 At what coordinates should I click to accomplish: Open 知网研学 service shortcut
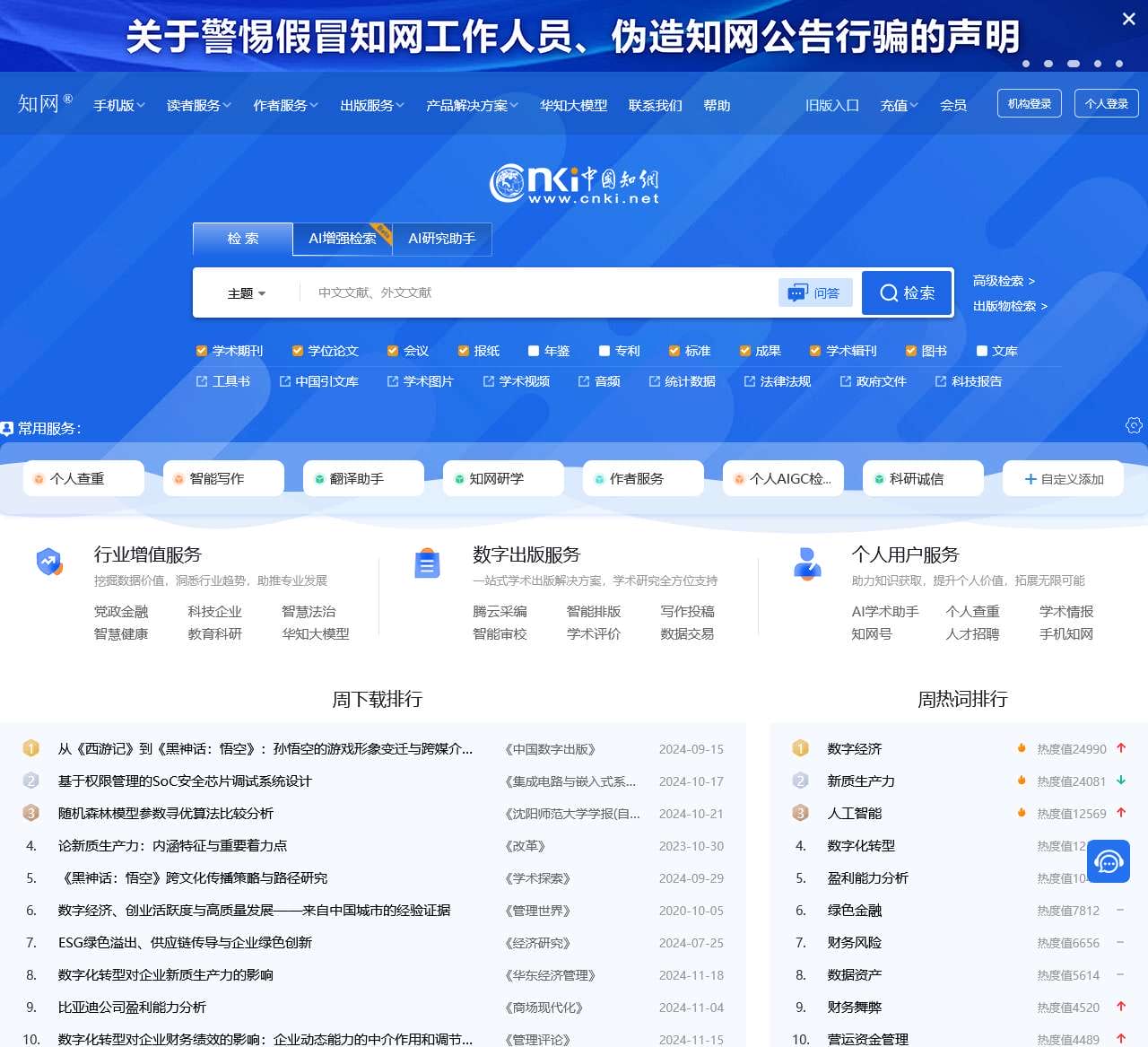pyautogui.click(x=503, y=478)
